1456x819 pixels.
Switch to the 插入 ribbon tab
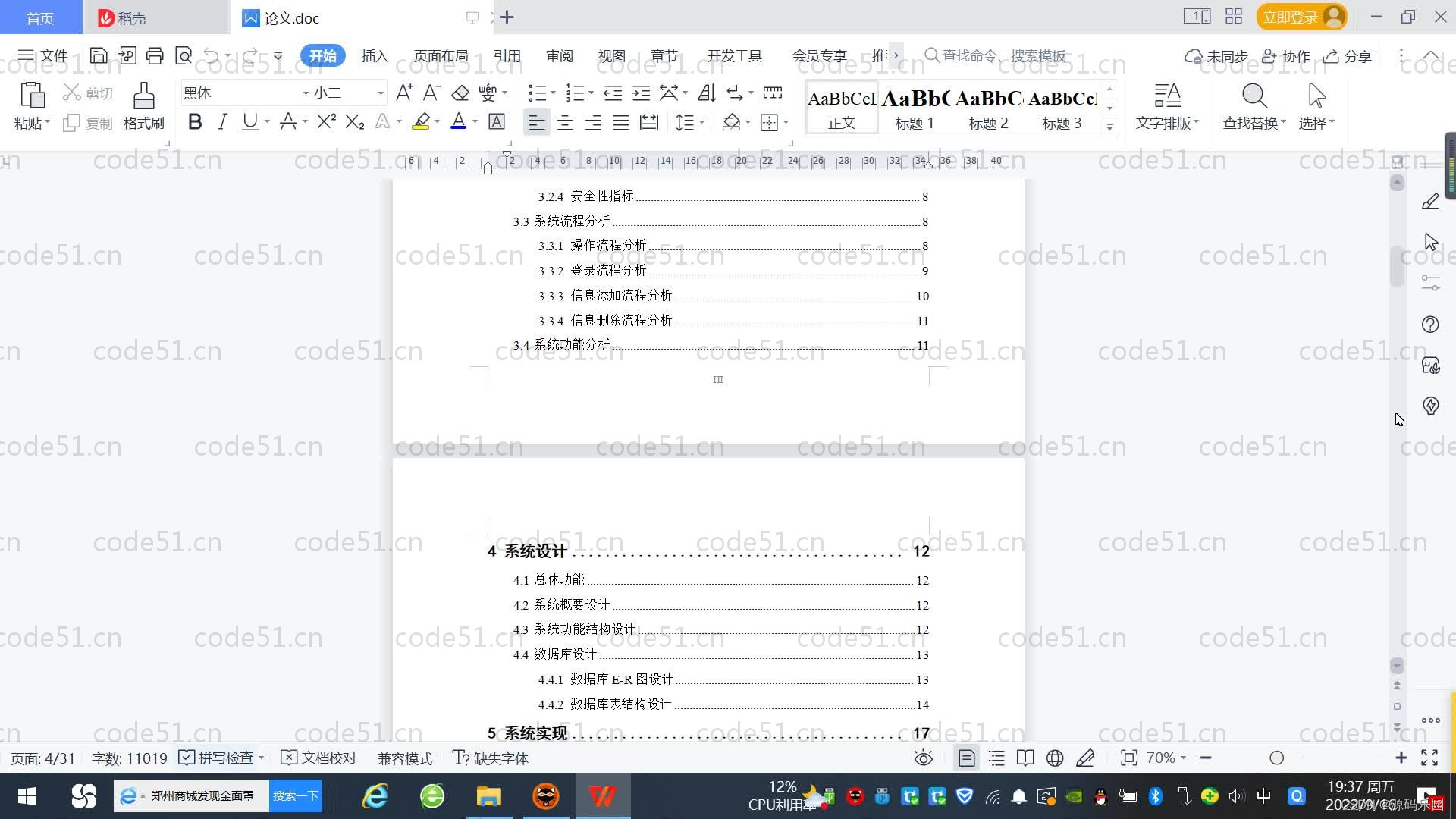click(x=375, y=55)
